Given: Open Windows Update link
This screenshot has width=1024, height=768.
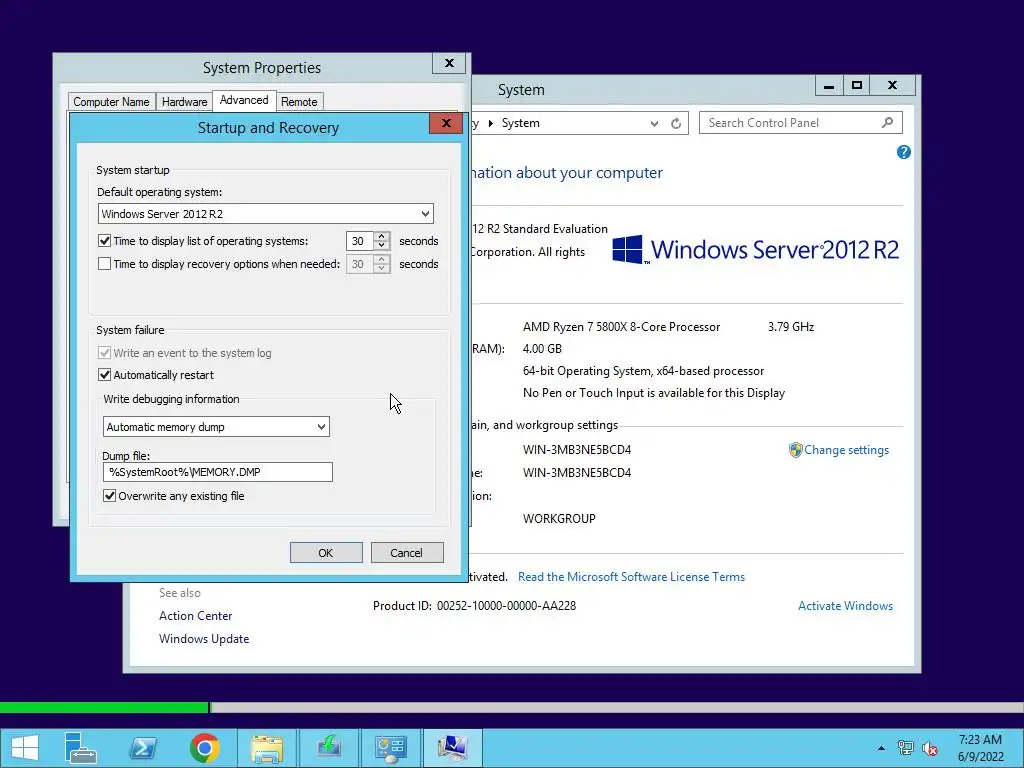Looking at the screenshot, I should (204, 639).
